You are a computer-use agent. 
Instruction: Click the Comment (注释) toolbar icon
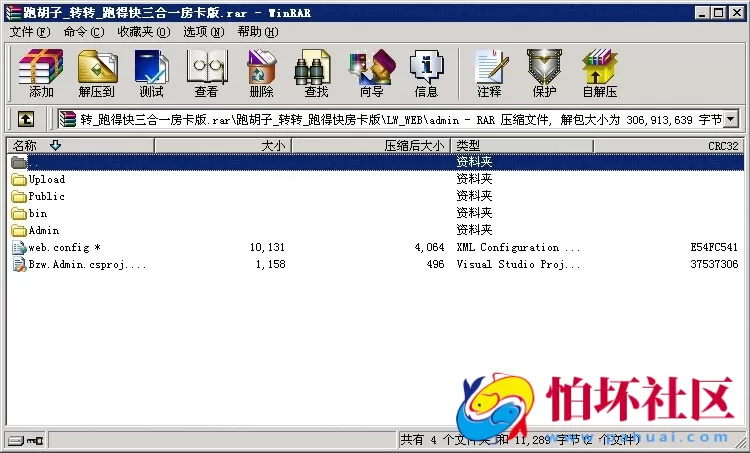(x=490, y=73)
